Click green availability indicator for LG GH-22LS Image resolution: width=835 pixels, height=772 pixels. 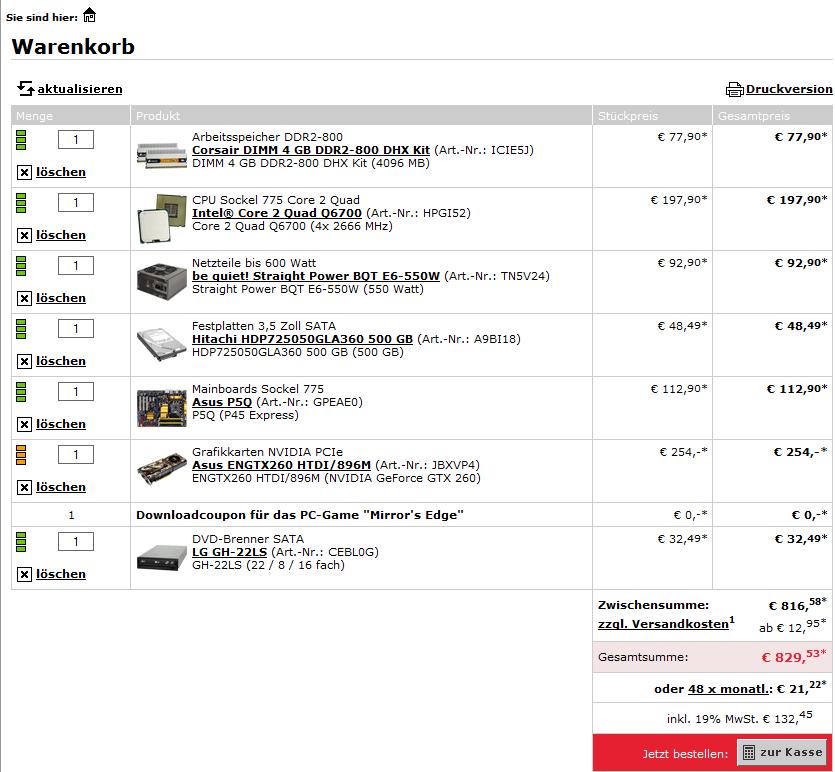click(x=21, y=542)
